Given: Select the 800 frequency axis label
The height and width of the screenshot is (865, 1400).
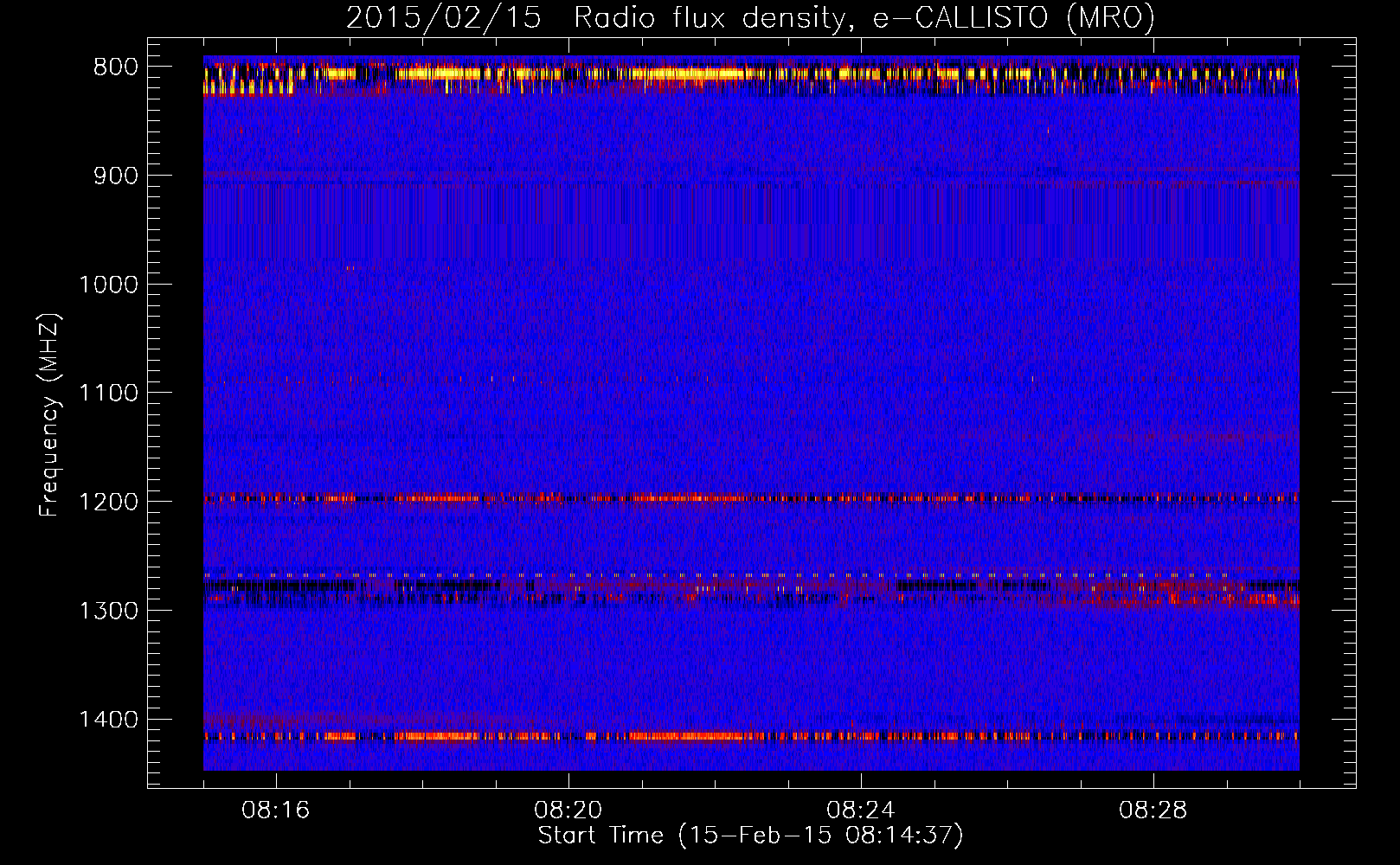Looking at the screenshot, I should pos(115,67).
